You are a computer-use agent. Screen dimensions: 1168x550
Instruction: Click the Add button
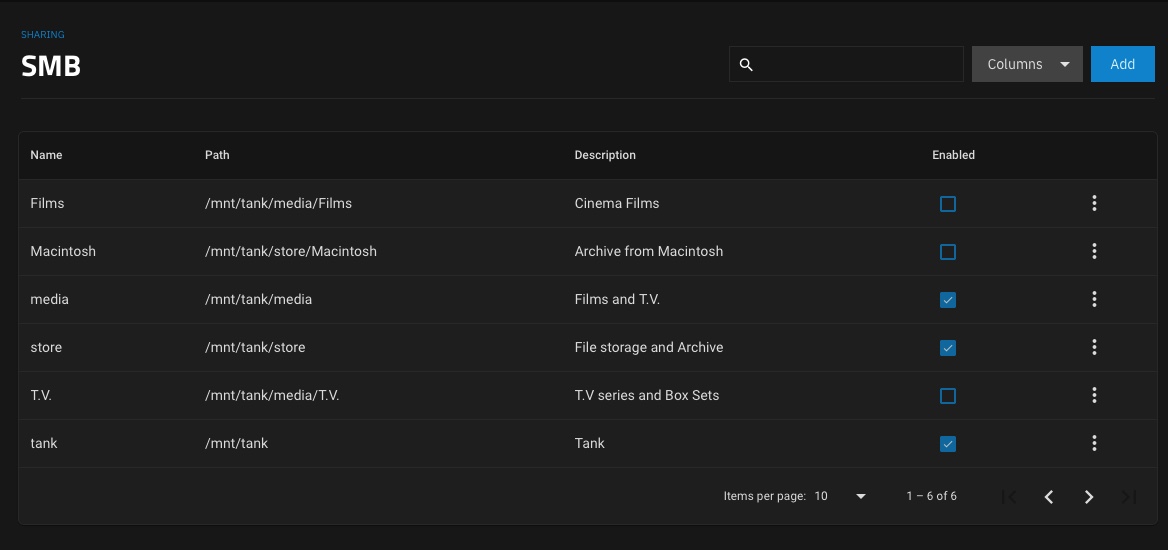1123,64
